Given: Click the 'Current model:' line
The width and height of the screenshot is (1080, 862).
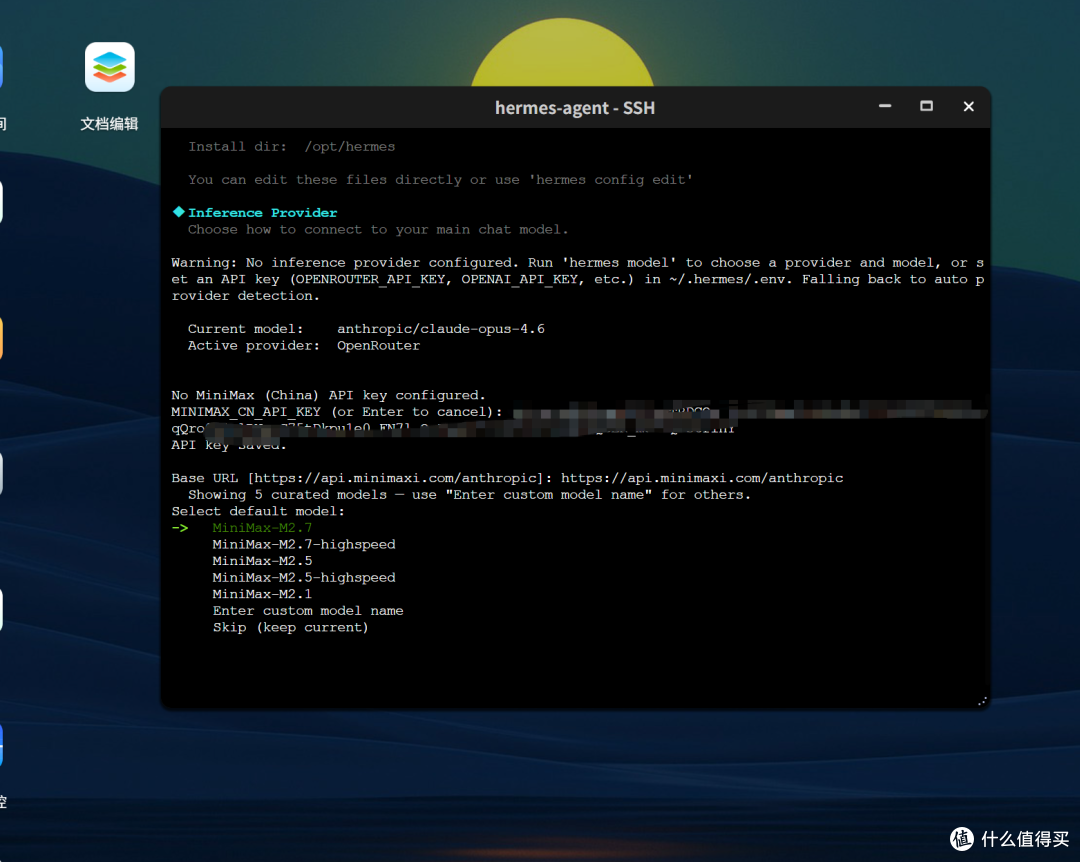Looking at the screenshot, I should click(366, 329).
